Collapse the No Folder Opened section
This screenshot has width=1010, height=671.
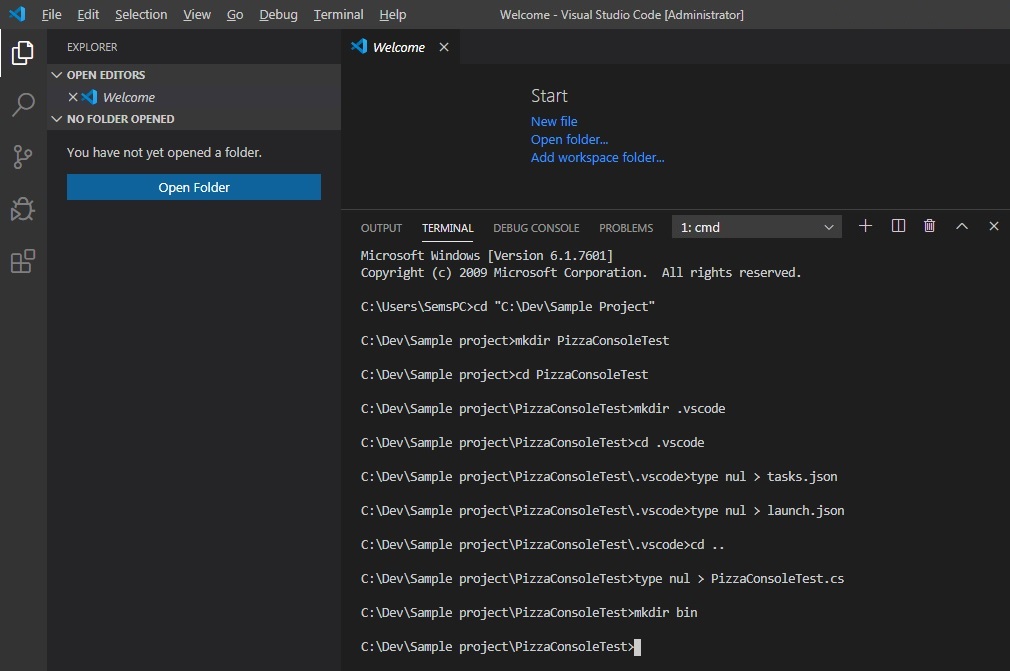[x=57, y=119]
